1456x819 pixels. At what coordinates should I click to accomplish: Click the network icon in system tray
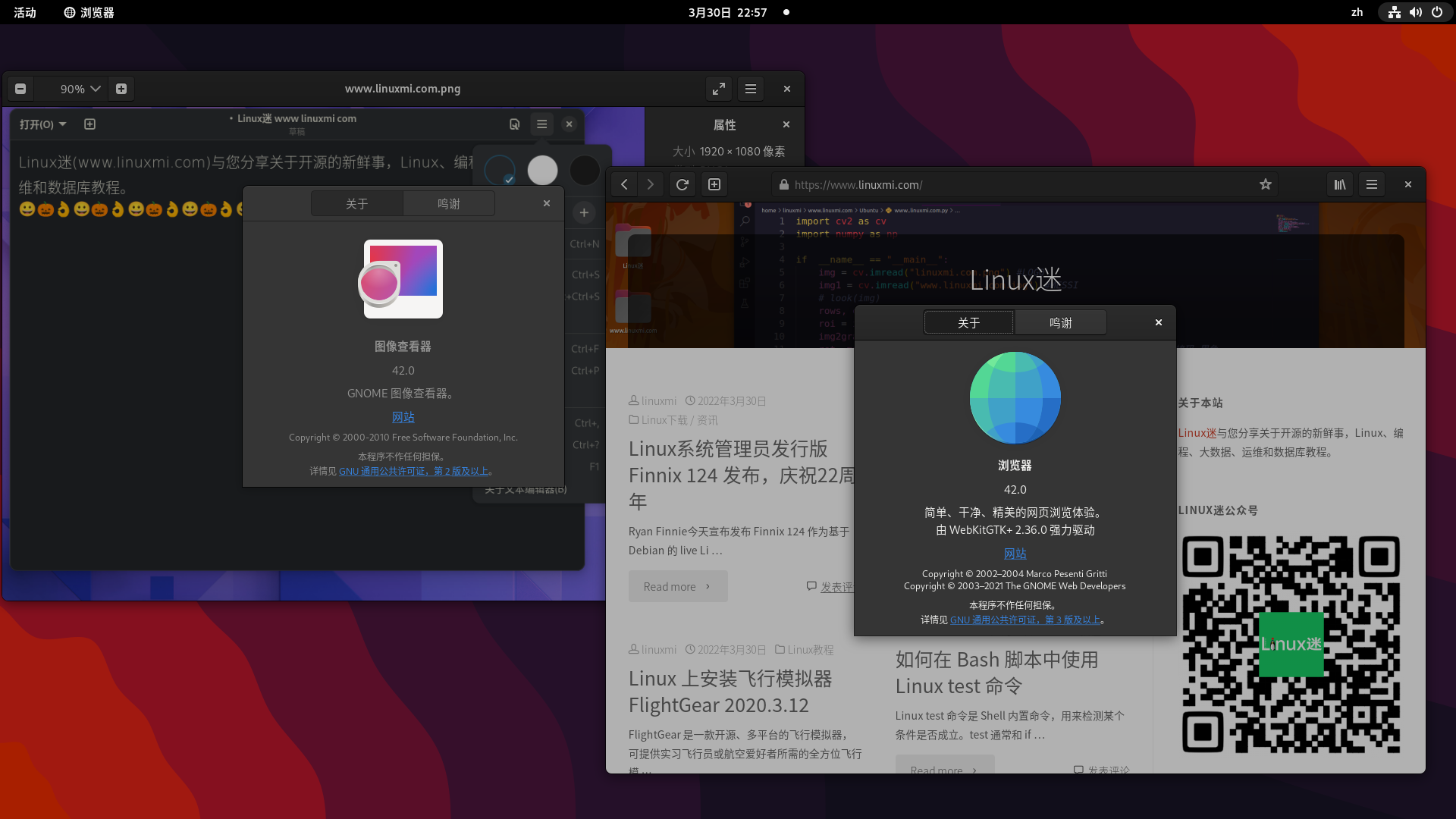(1395, 12)
